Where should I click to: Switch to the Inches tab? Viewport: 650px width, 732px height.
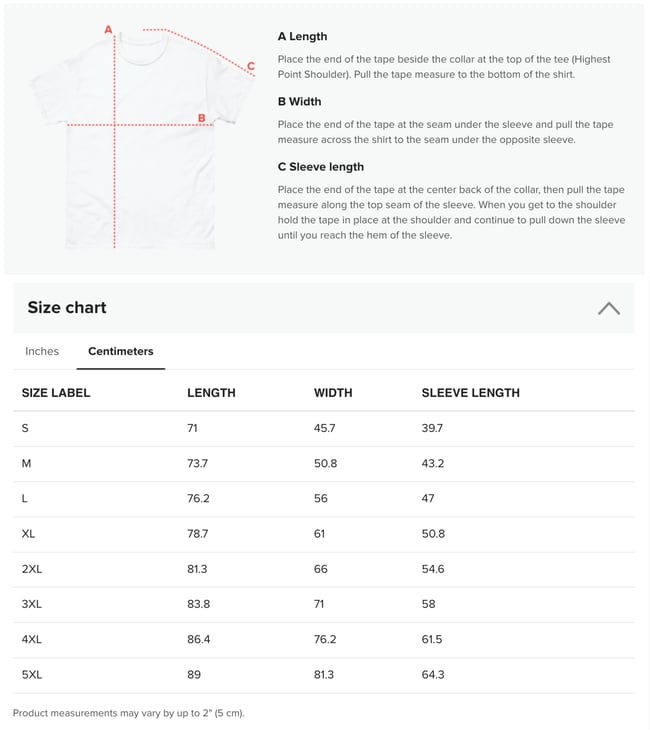click(42, 351)
